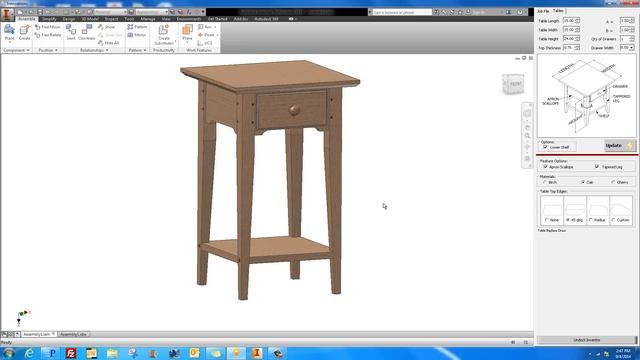Click the Update button
The height and width of the screenshot is (360, 640).
pos(620,146)
